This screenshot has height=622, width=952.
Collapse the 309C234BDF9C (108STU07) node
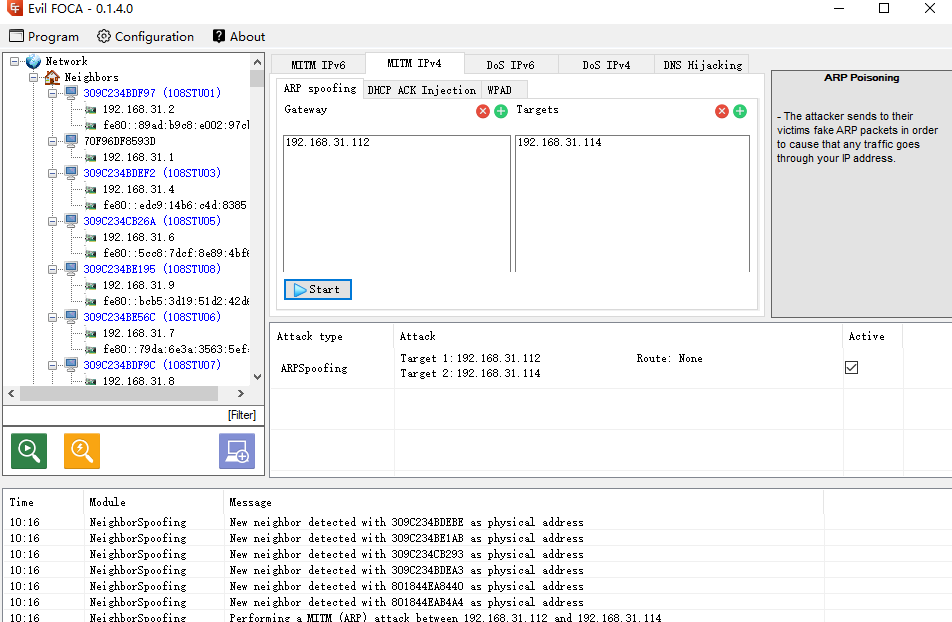tap(53, 366)
